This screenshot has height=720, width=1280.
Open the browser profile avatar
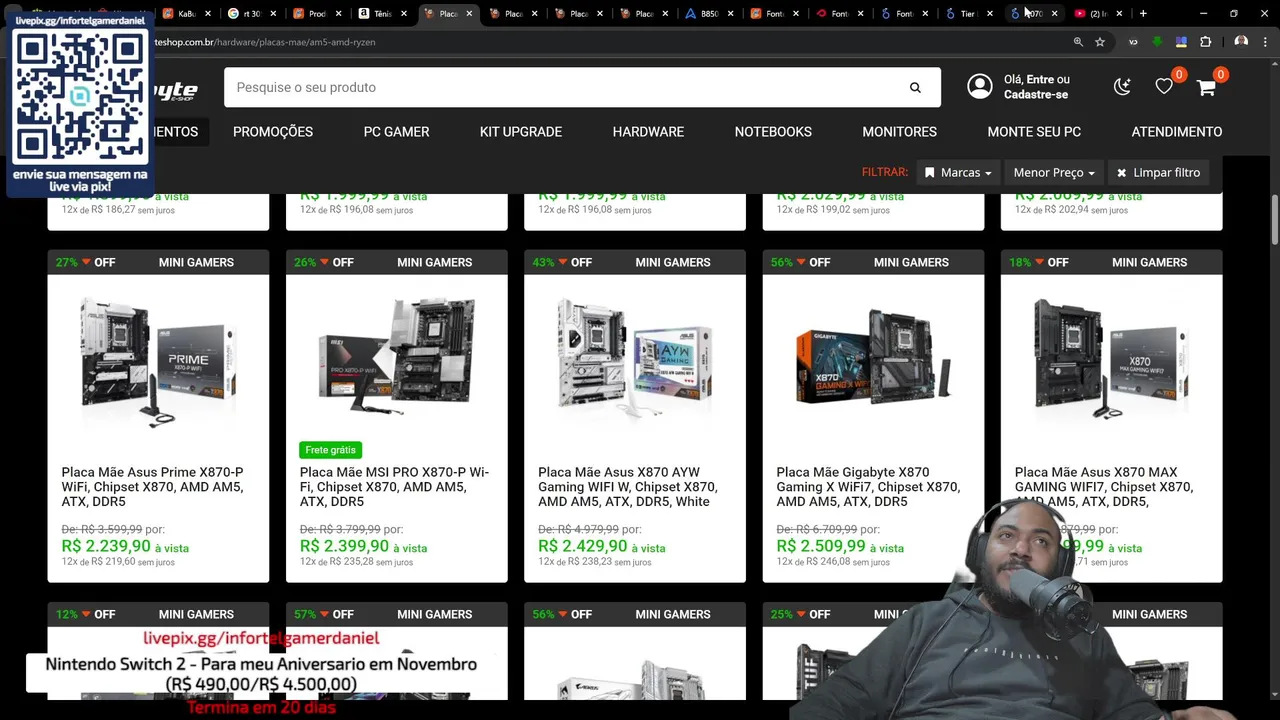[1241, 42]
